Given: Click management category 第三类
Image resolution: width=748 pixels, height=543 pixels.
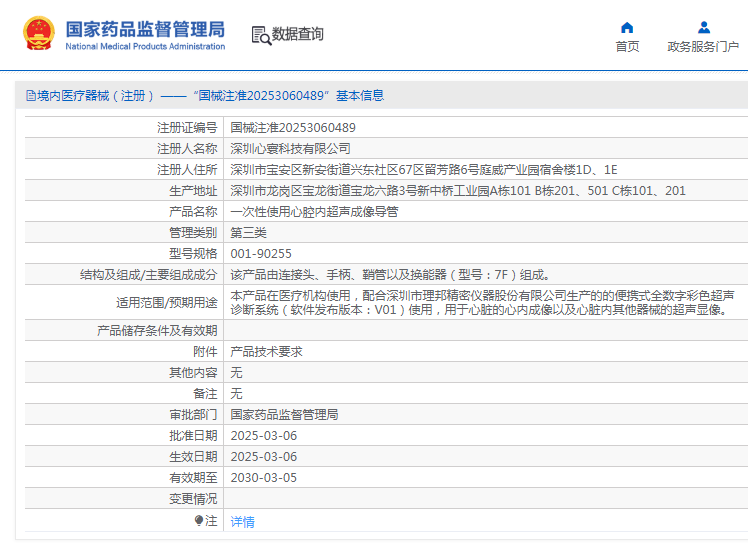Looking at the screenshot, I should [249, 232].
